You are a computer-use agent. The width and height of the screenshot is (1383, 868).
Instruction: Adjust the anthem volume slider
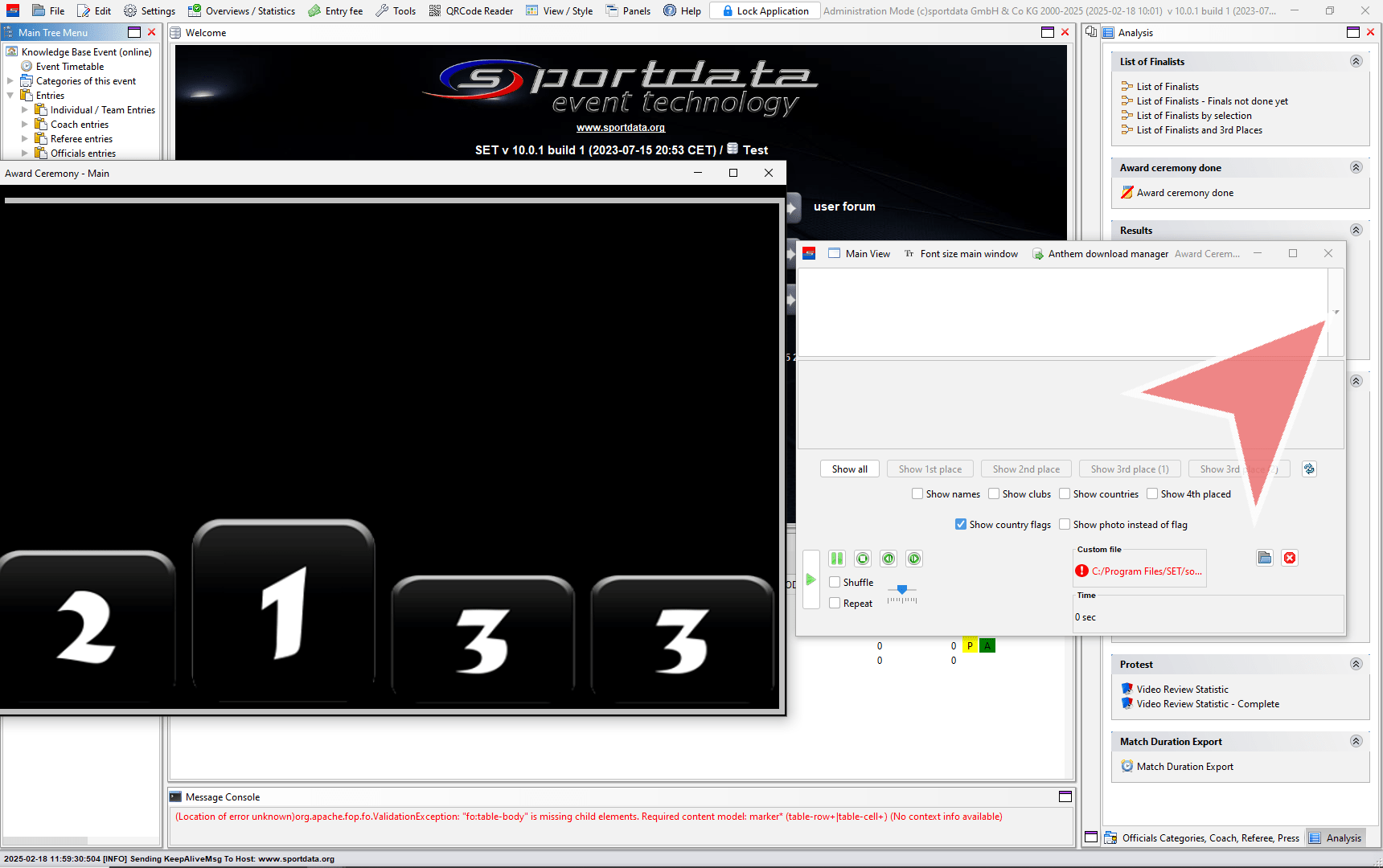coord(902,589)
